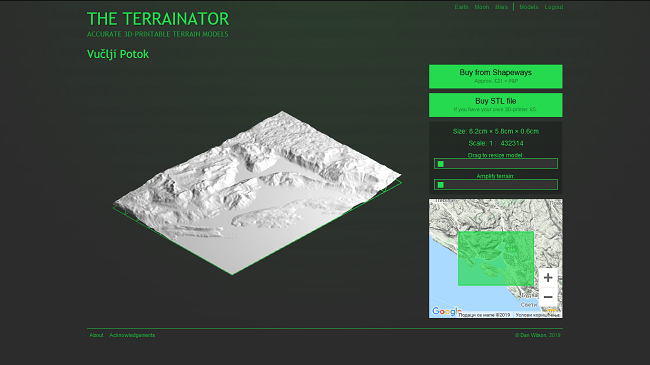Open the Google logo on the map
This screenshot has width=650, height=365.
tap(446, 311)
